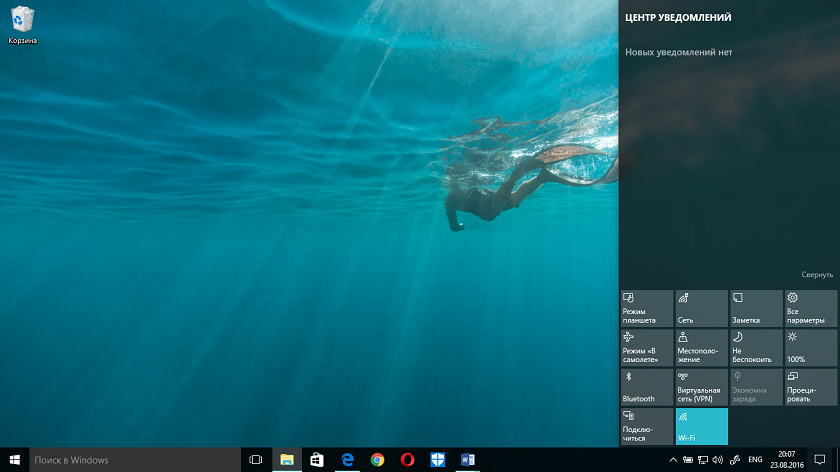Open Task View from the taskbar
The image size is (840, 472).
tap(255, 459)
